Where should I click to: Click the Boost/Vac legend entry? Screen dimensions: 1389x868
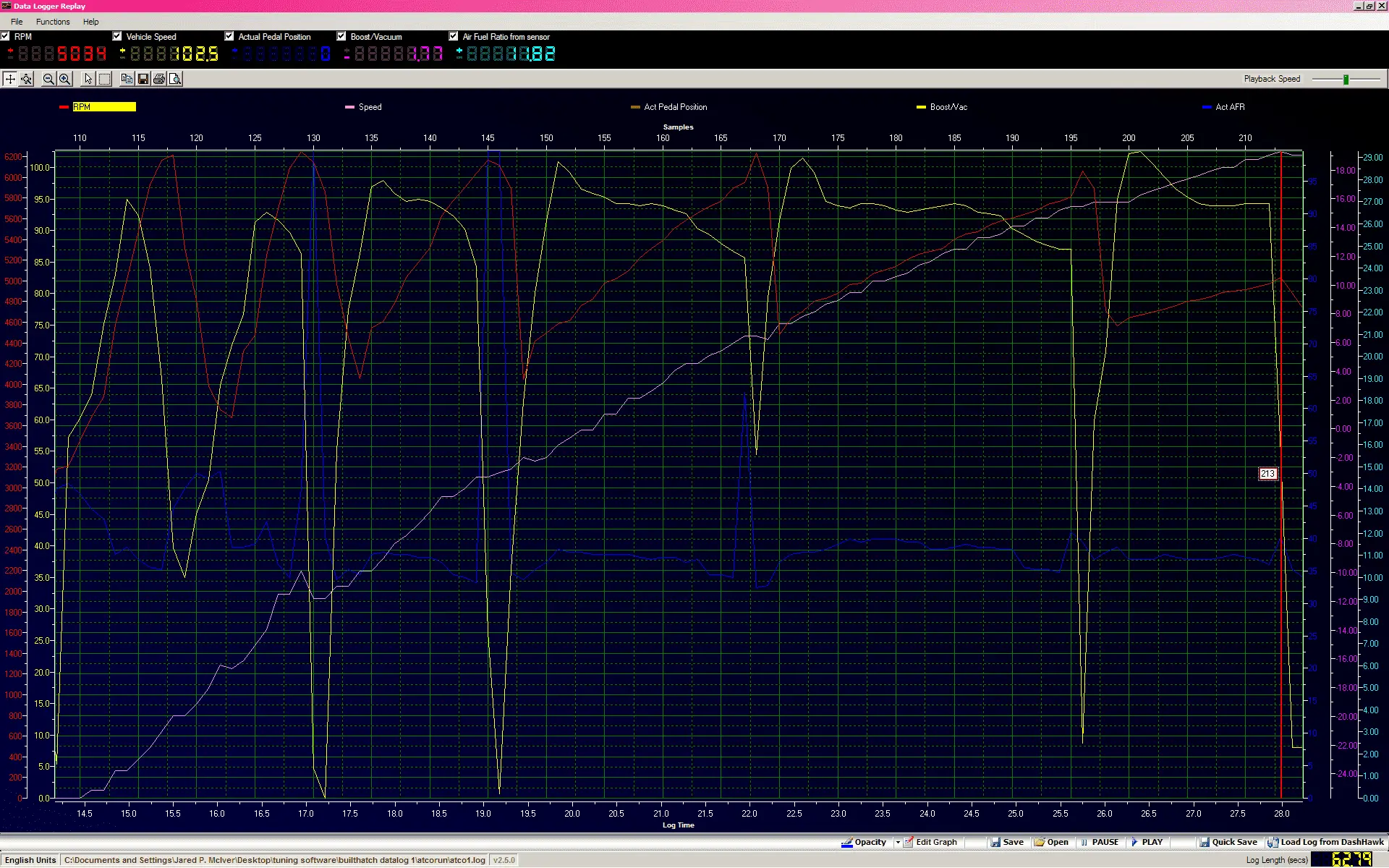(948, 107)
